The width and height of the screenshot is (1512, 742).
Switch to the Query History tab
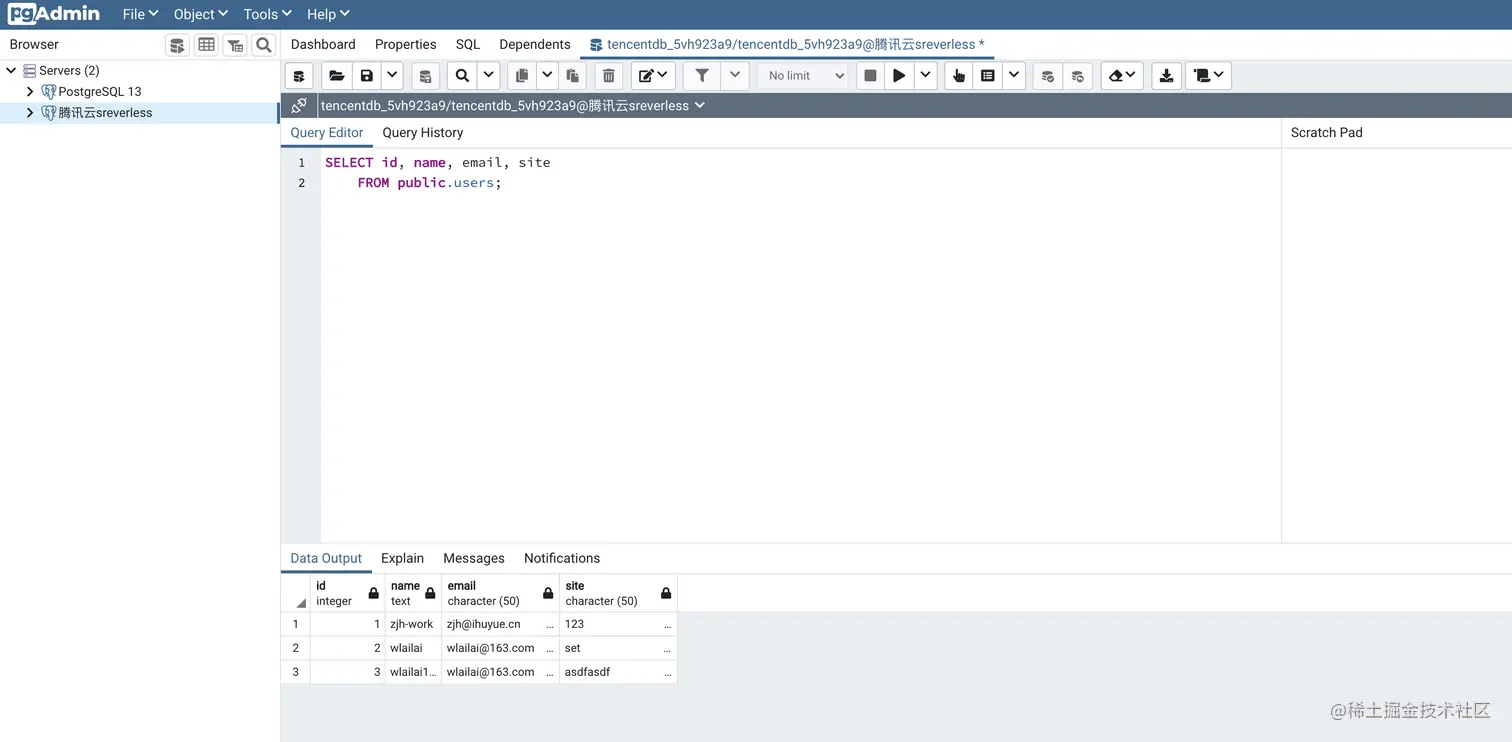point(423,133)
